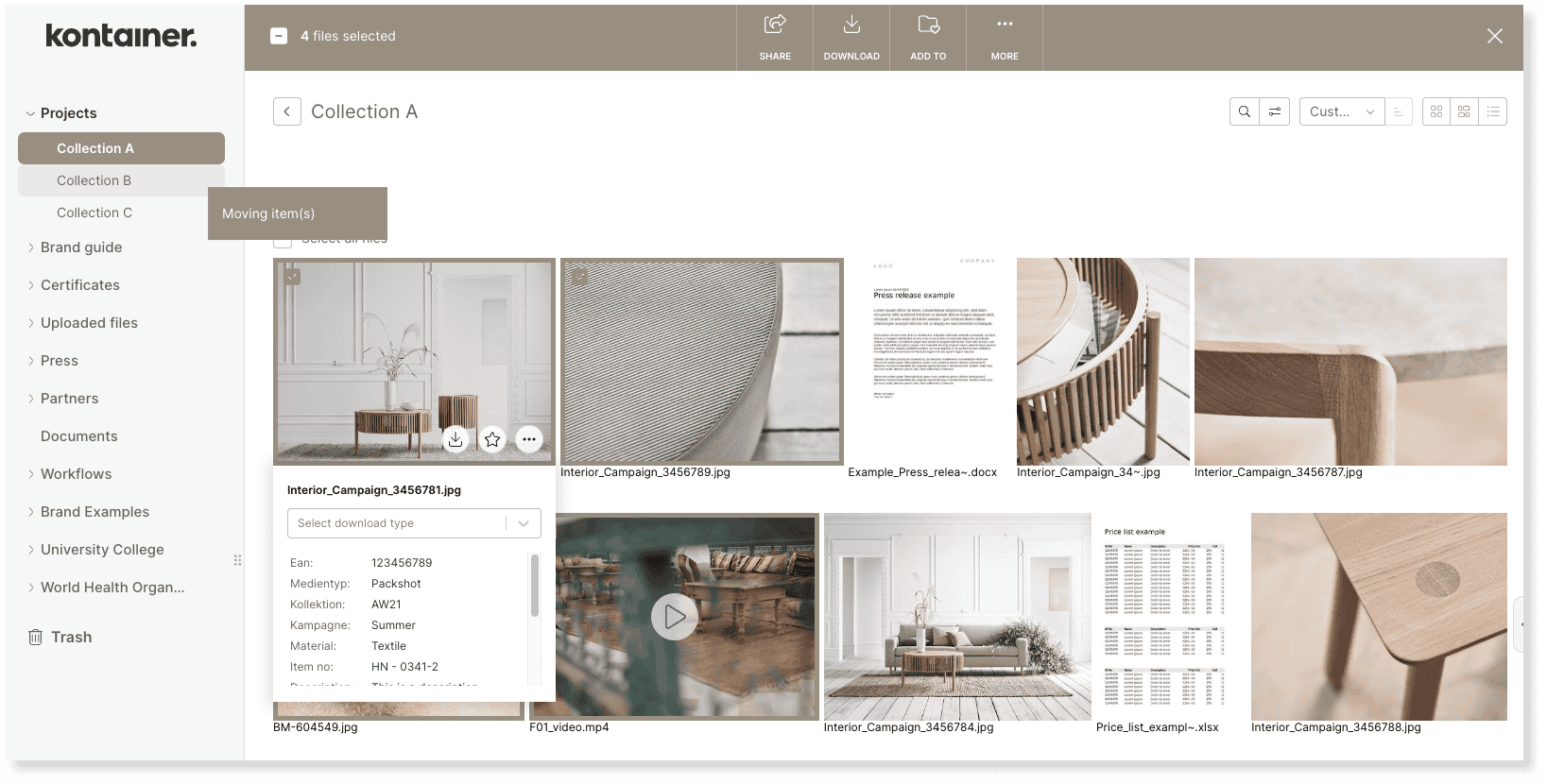
Task: Expand the Partners folder
Action: (x=30, y=399)
